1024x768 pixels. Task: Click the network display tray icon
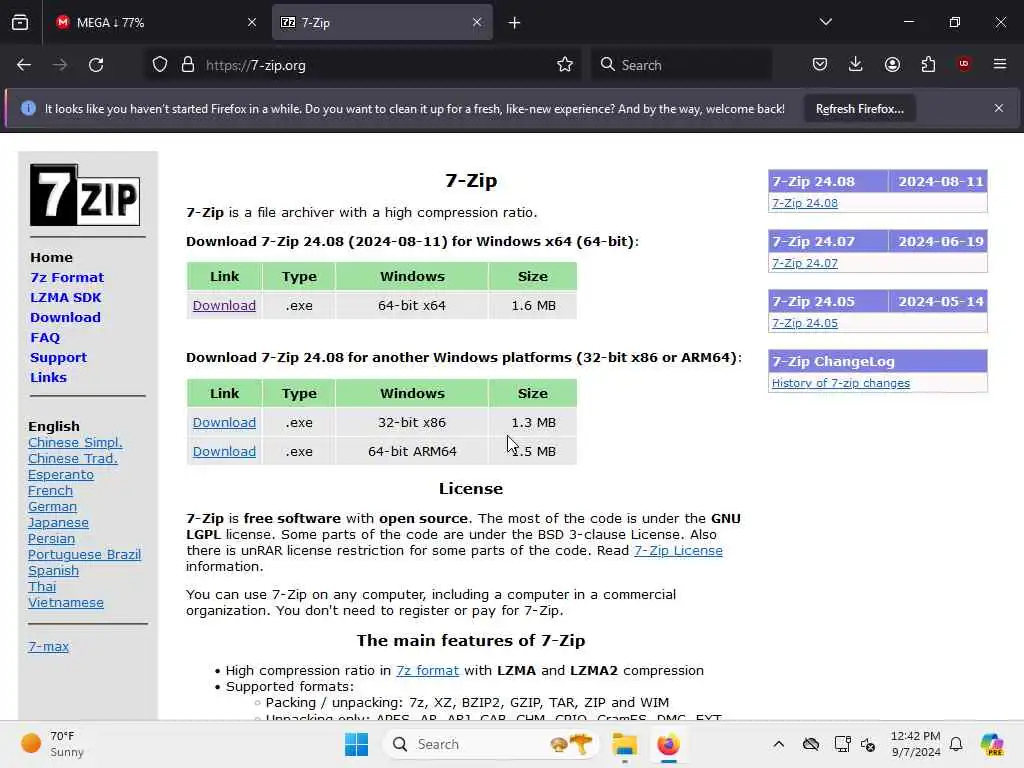842,744
